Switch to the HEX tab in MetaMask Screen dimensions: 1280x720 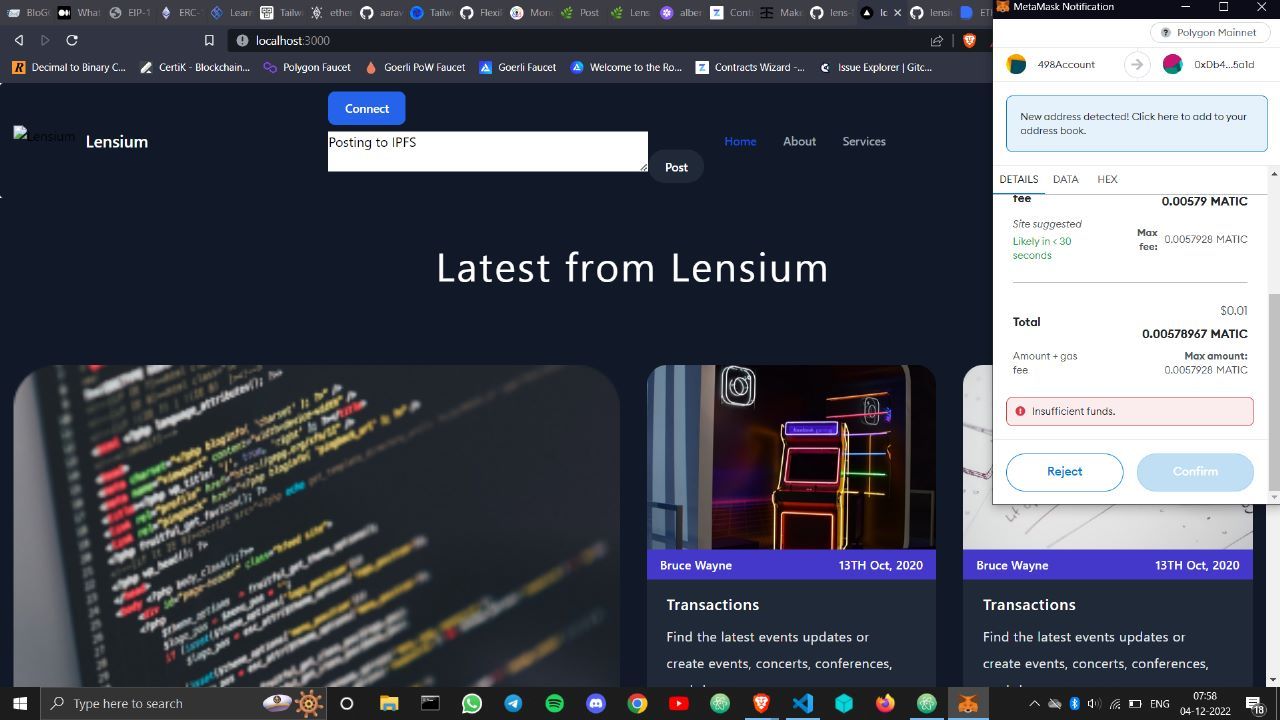point(1107,179)
